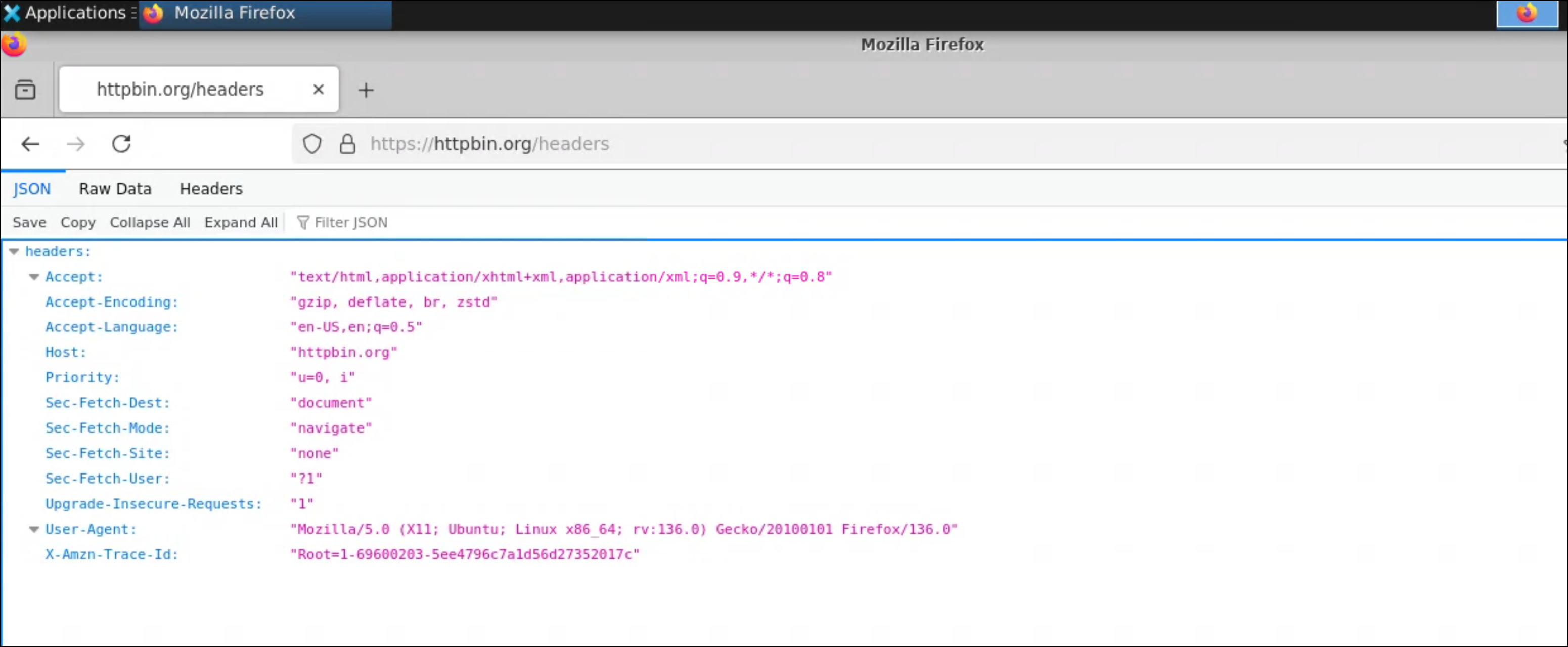Select the Sec-Fetch-Dest key

point(107,403)
